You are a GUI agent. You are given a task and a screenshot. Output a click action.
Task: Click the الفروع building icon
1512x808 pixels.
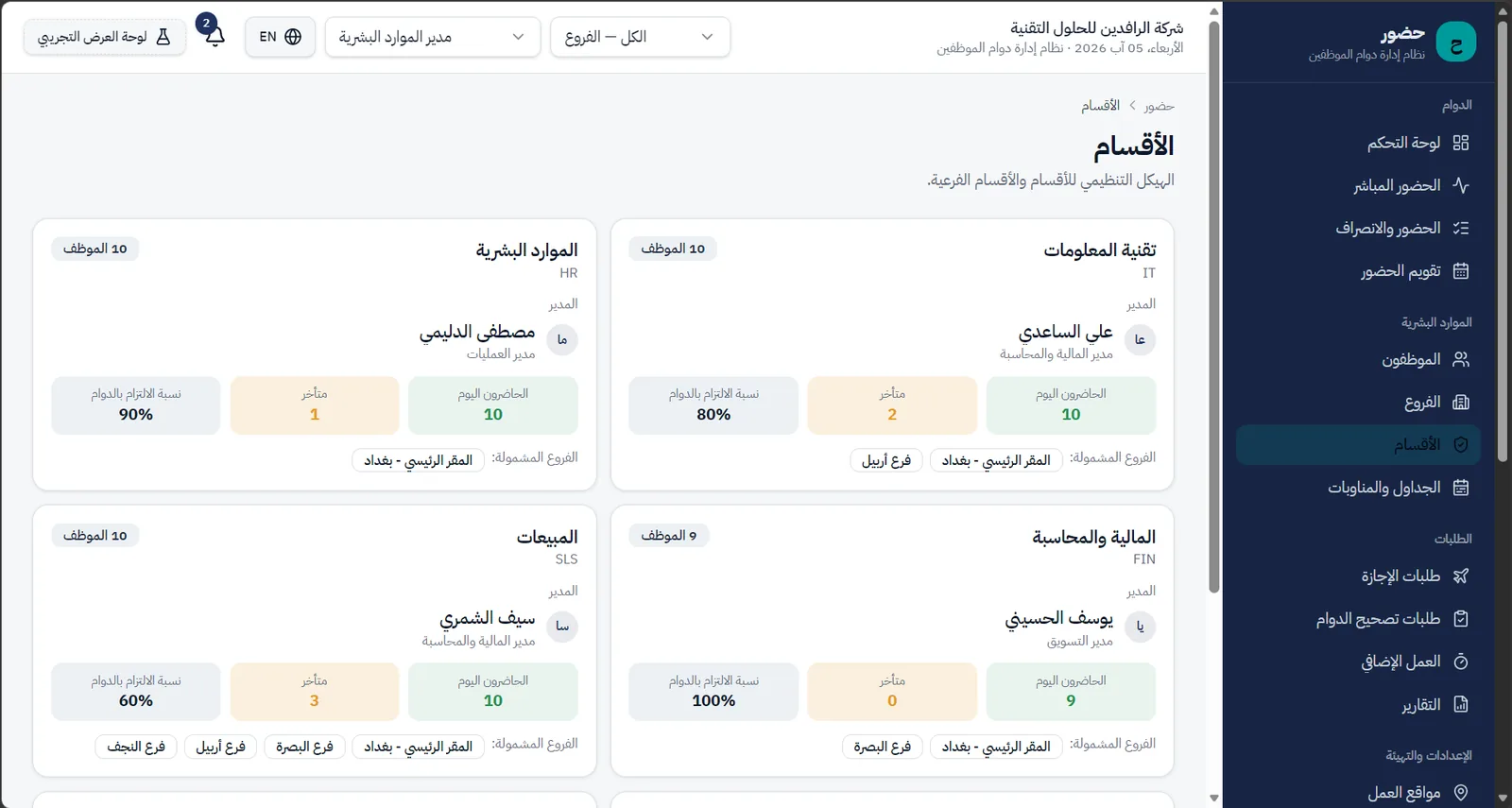point(1461,403)
